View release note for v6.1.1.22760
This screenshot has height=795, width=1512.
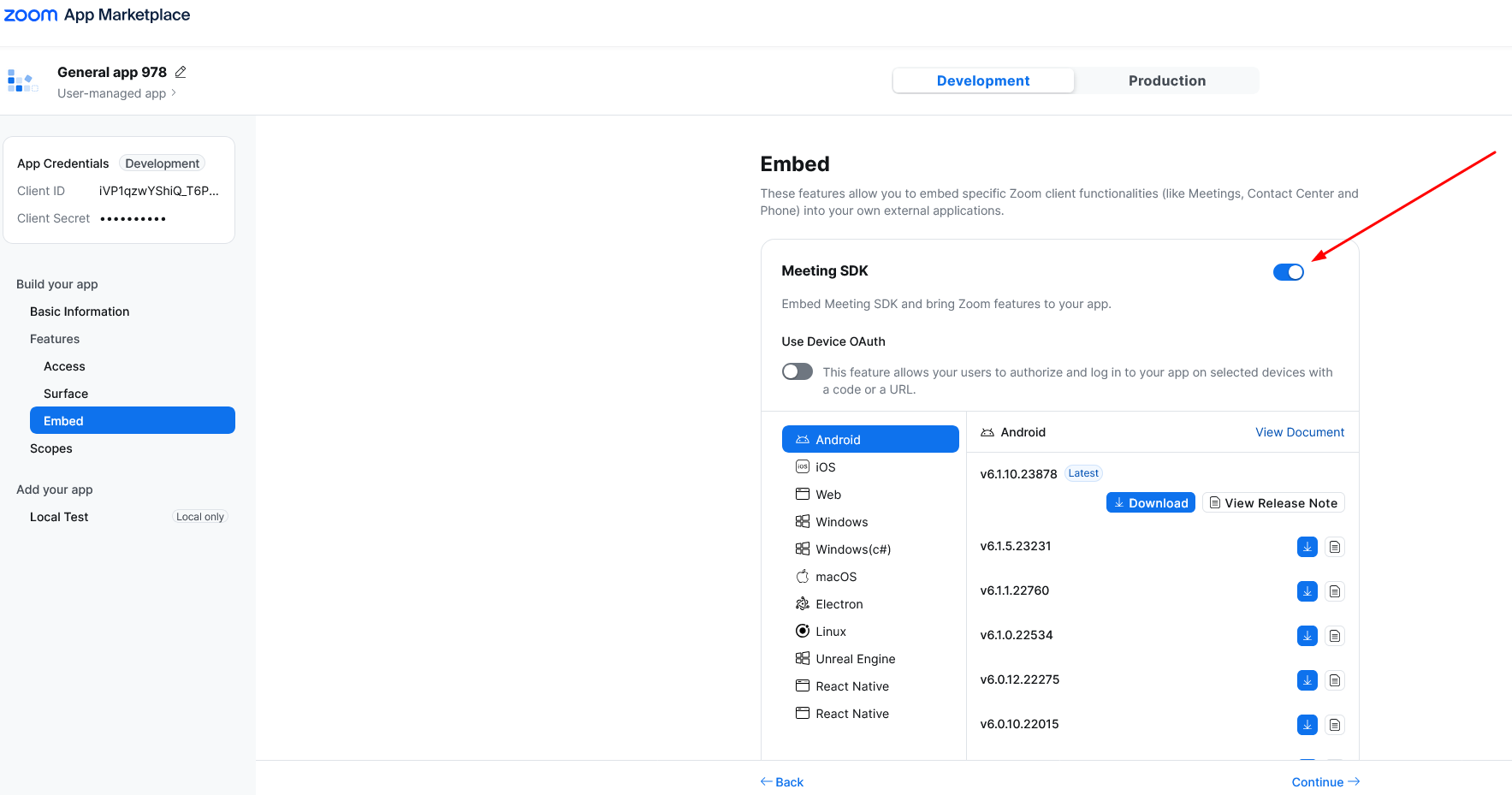(1334, 591)
